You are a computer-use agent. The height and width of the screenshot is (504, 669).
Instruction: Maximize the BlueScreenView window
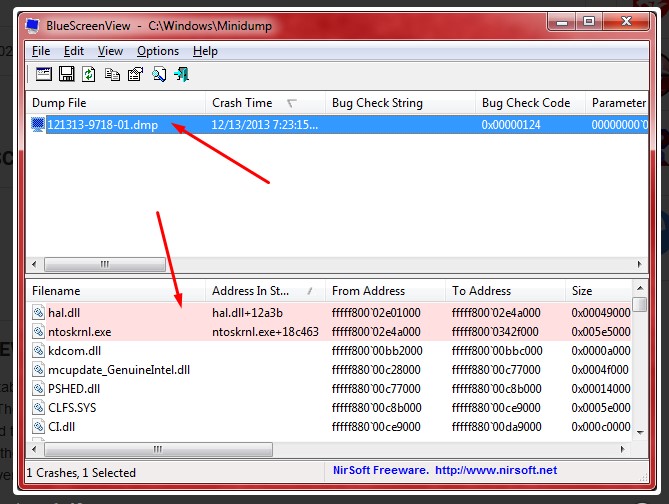click(x=589, y=21)
